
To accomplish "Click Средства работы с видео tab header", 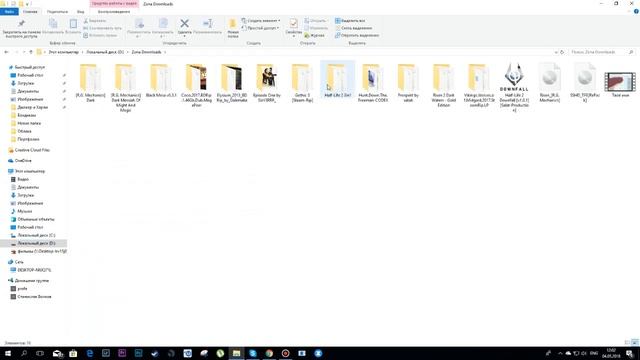I will [x=115, y=4].
